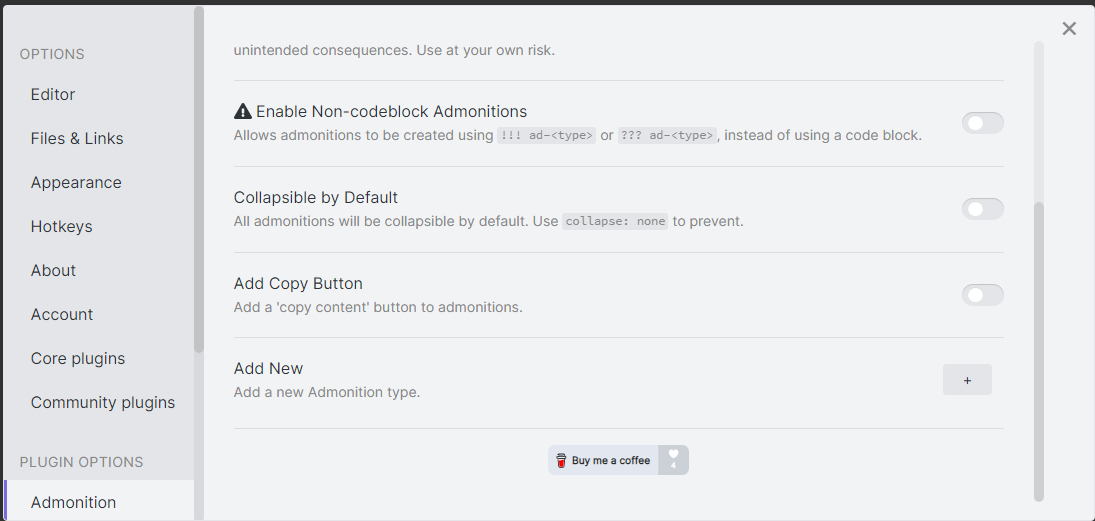Viewport: 1095px width, 521px height.
Task: Click the coffee cup icon
Action: point(561,461)
